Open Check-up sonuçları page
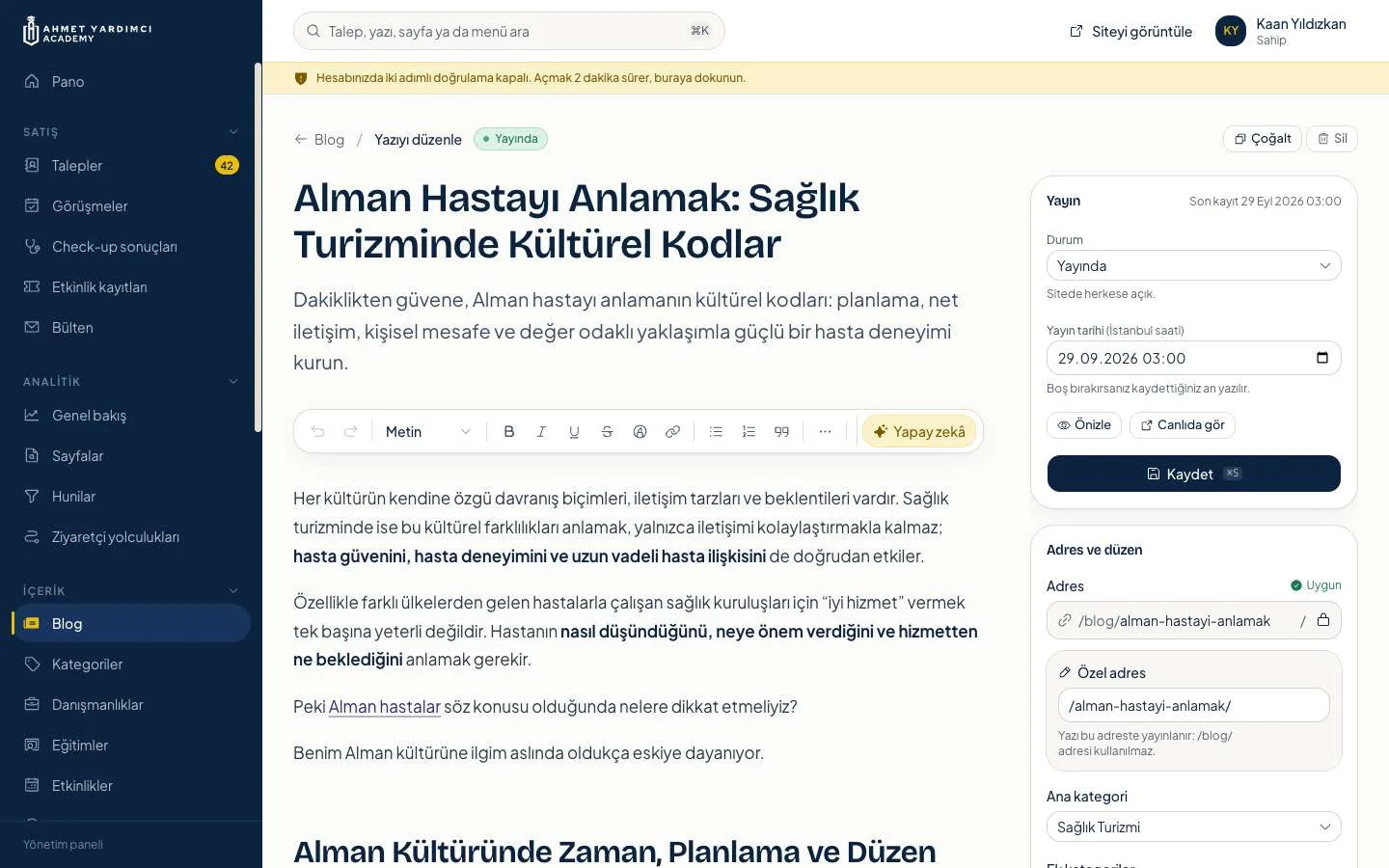Screen dimensions: 1389x868 click(x=131, y=247)
